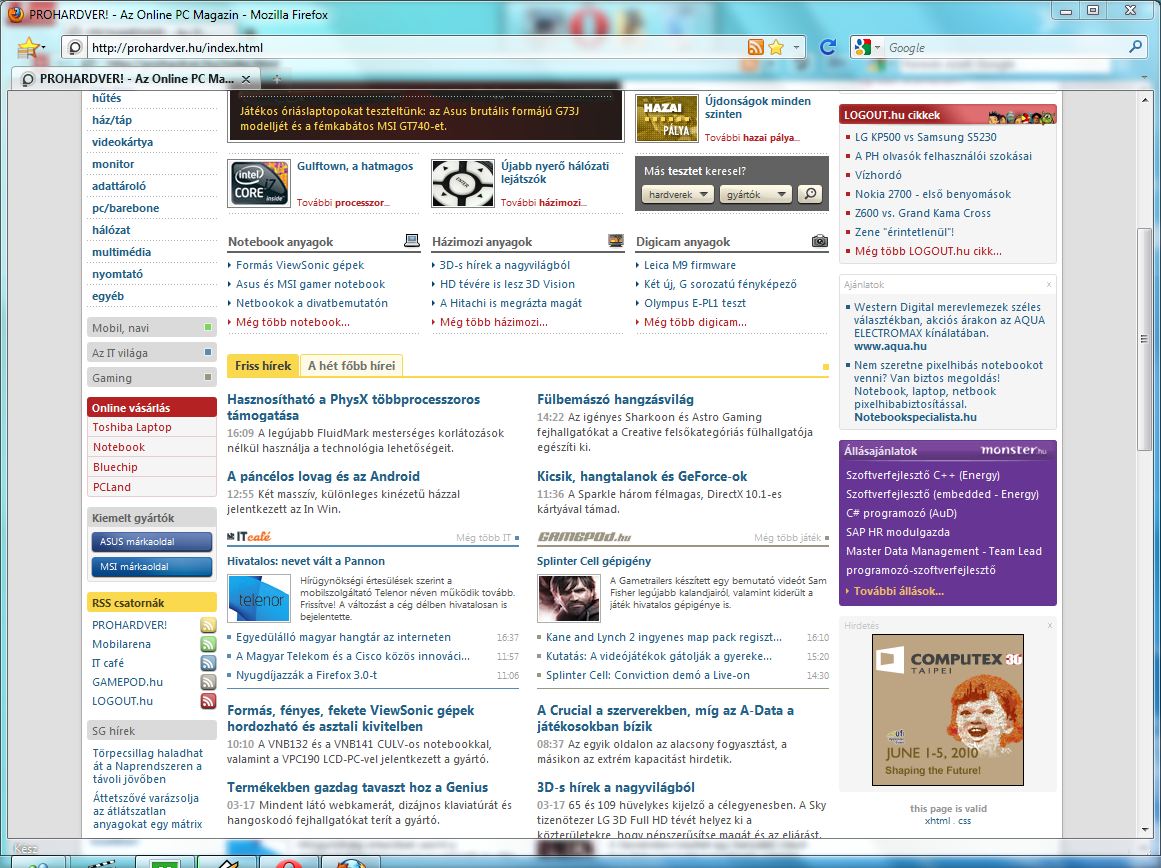Open the address bar history dropdown arrow
The height and width of the screenshot is (868, 1161).
[797, 47]
